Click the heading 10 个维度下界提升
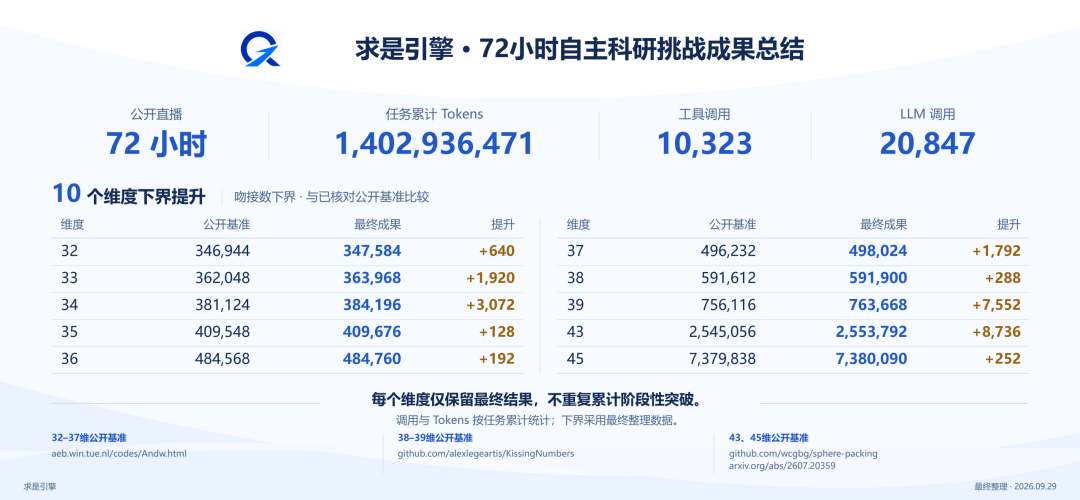The image size is (1080, 500). pos(129,196)
